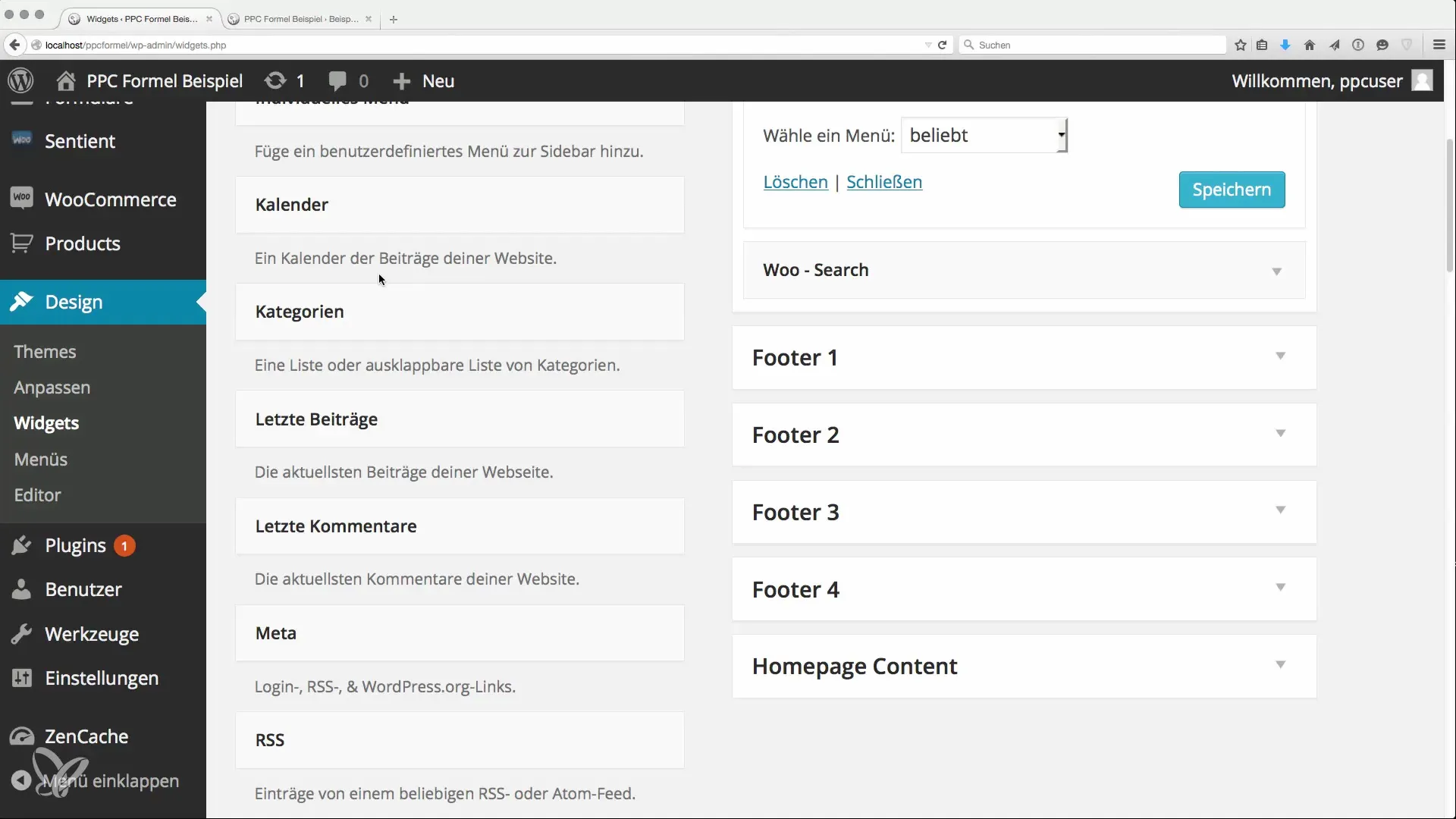Open the URL bar history dropdown arrow
Viewport: 1456px width, 819px height.
(x=928, y=45)
